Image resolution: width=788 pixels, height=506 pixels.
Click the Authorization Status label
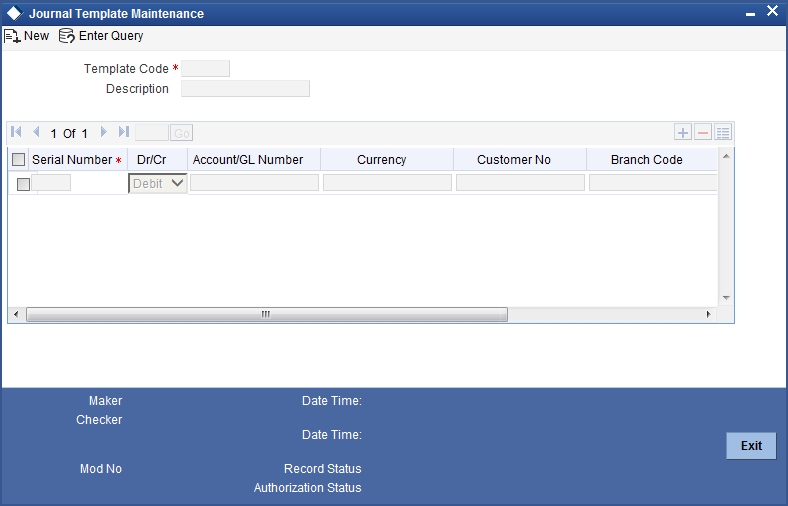pos(308,487)
